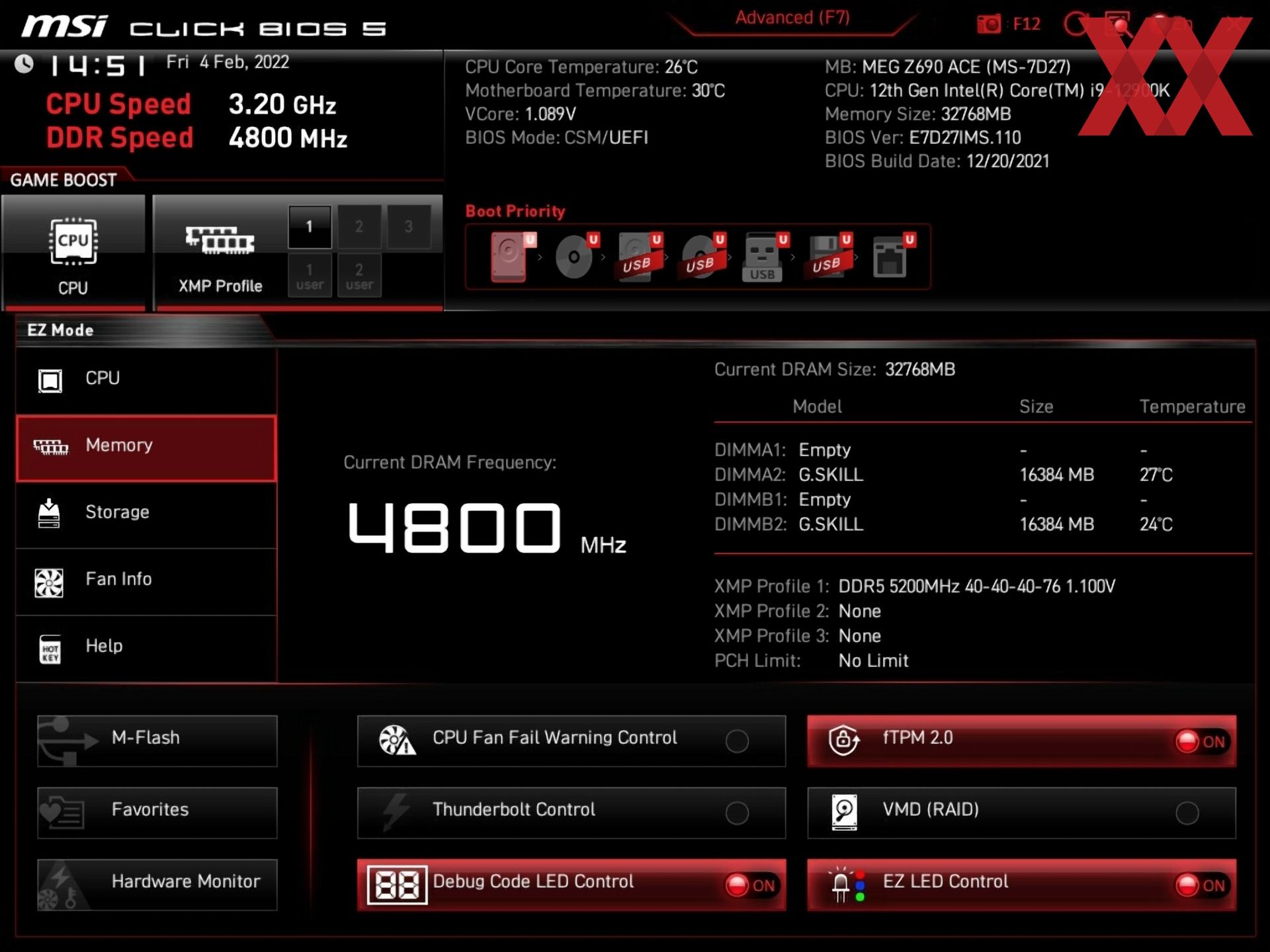Click the XMP Profile 2 None entry

[798, 611]
